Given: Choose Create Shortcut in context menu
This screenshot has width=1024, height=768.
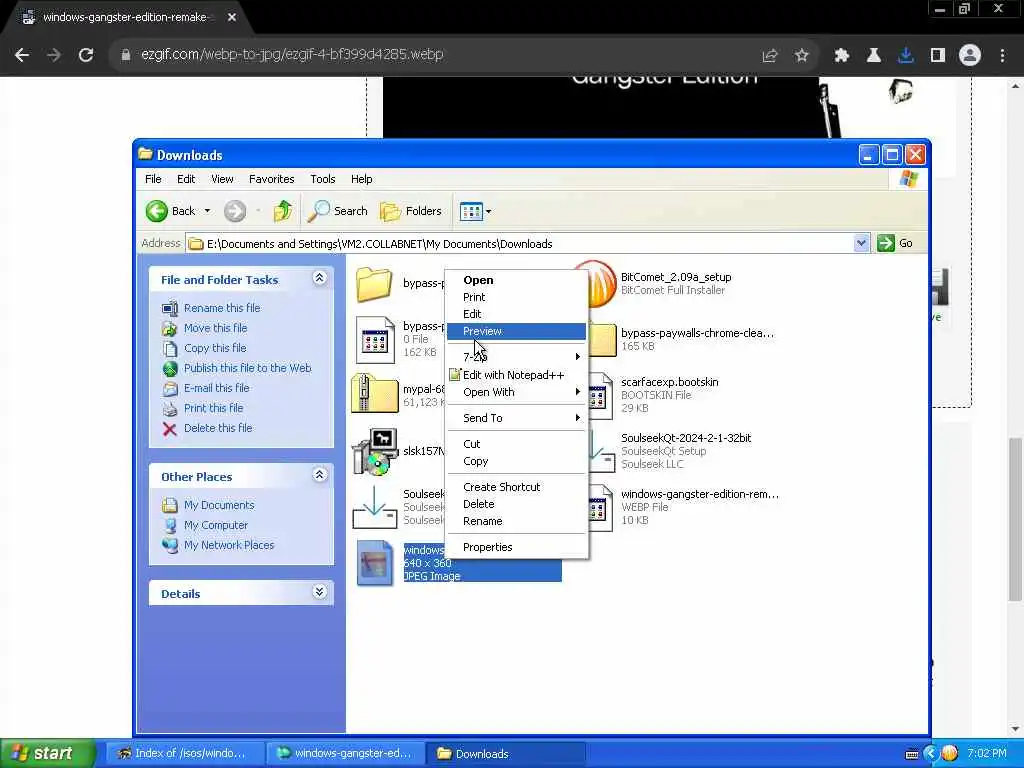Looking at the screenshot, I should coord(516,487).
